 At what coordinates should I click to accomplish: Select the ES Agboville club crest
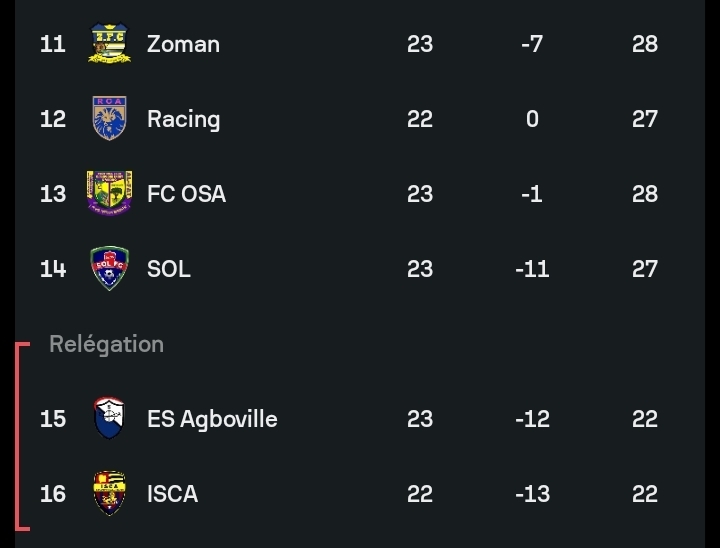[109, 418]
